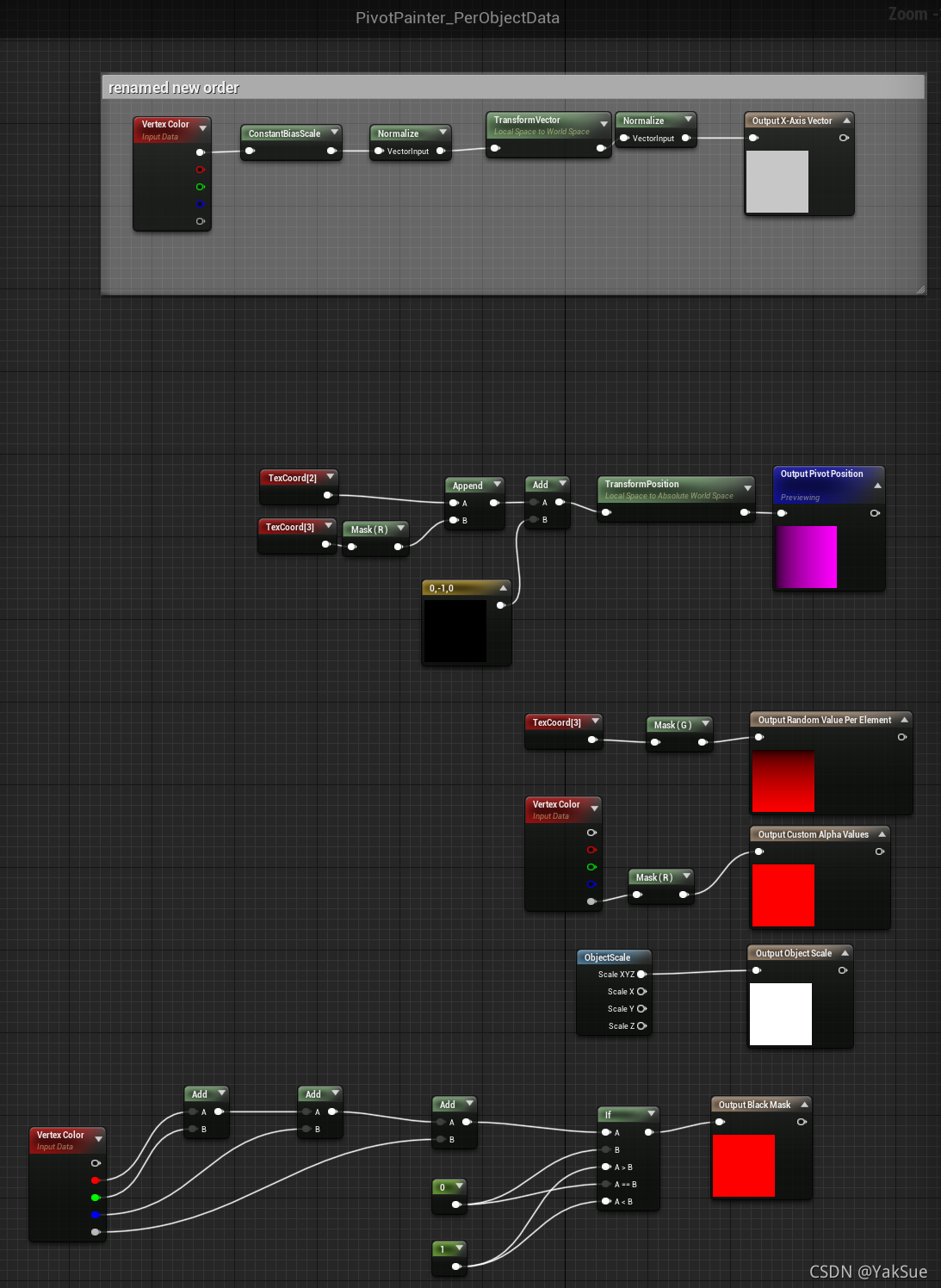Click the Scale X output pin
Screen dimensions: 941x1288
[x=641, y=991]
